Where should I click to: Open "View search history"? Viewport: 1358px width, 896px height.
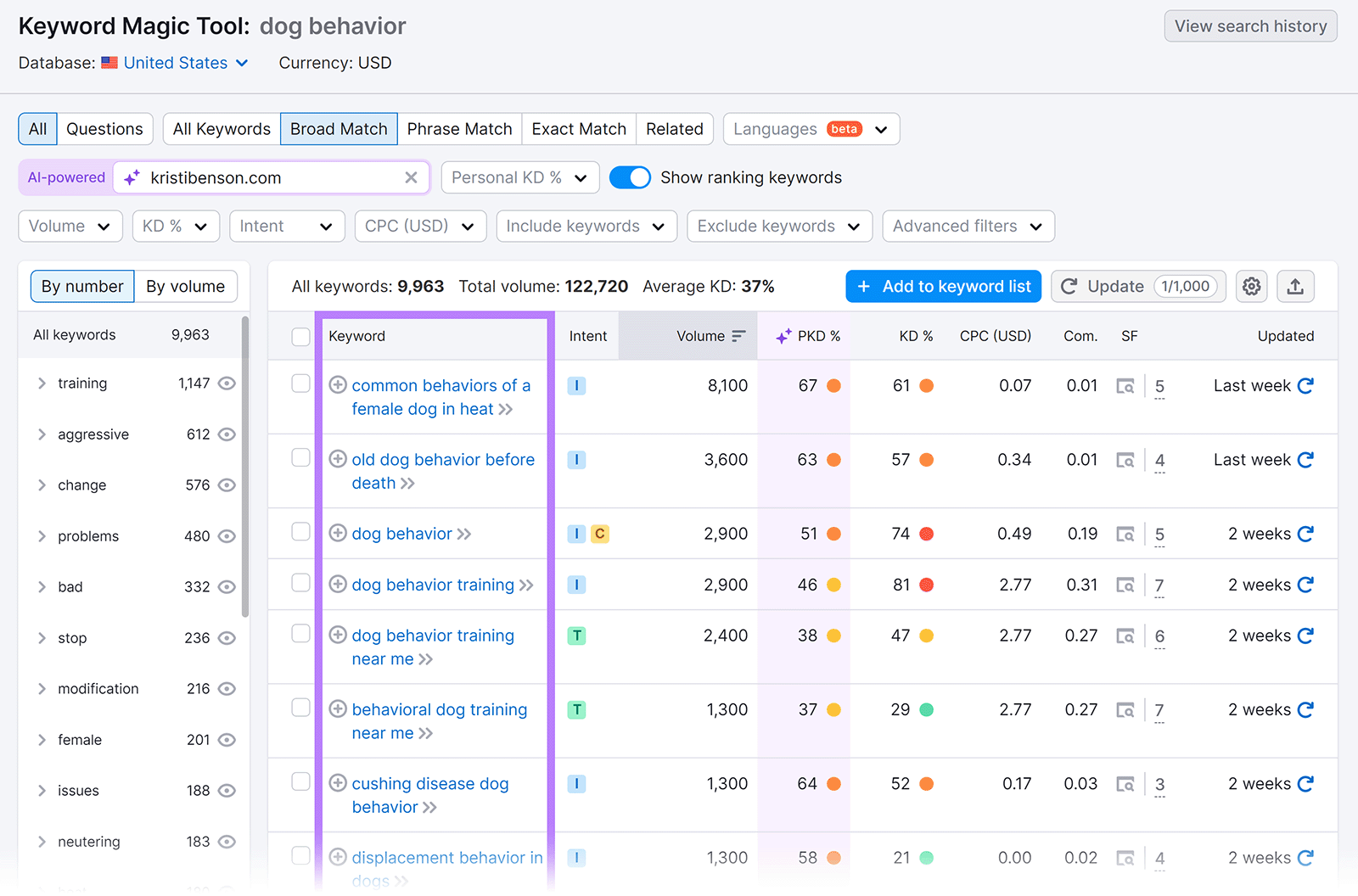1249,25
